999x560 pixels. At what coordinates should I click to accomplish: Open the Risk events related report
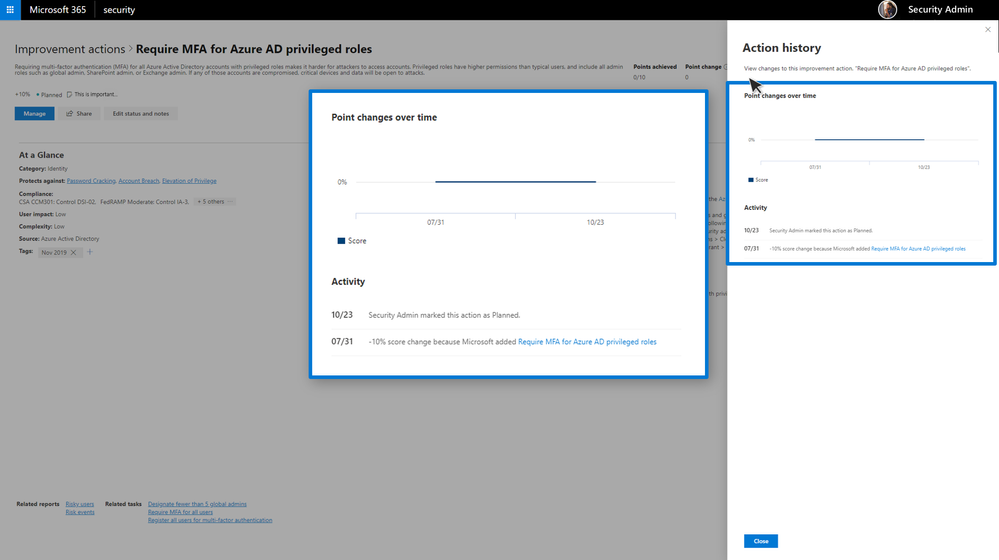pos(80,512)
